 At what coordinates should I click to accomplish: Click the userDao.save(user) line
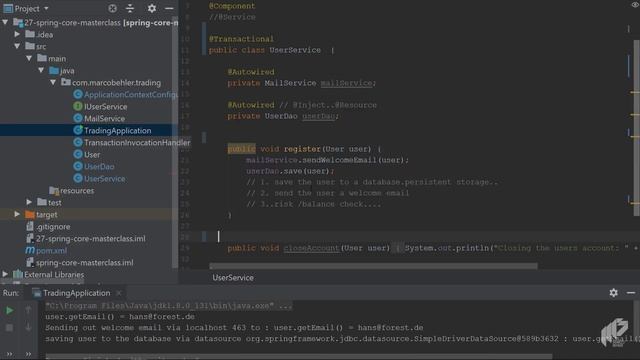coord(290,171)
